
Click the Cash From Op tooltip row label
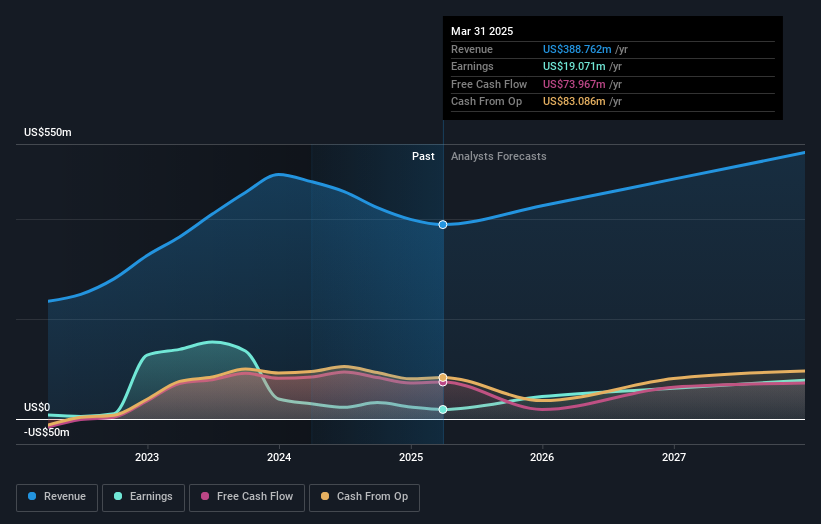[486, 102]
